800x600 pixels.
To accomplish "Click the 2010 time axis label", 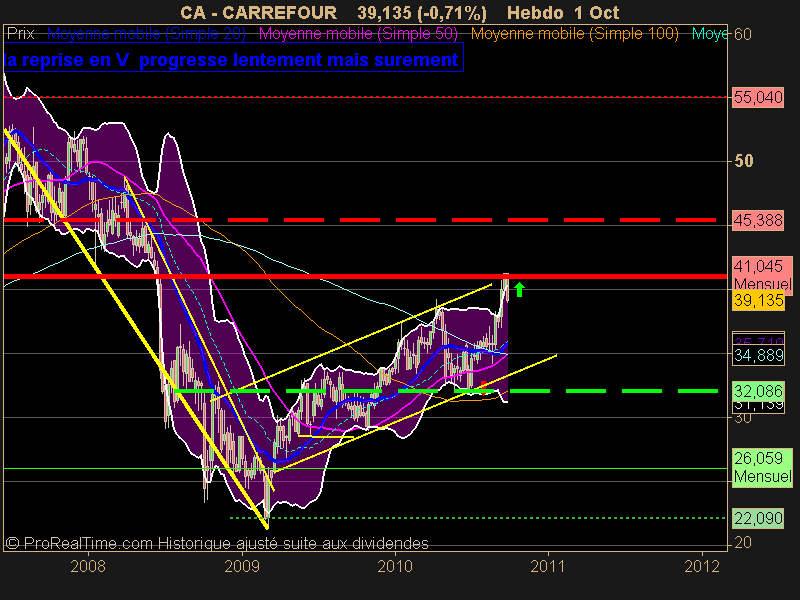I will point(395,566).
